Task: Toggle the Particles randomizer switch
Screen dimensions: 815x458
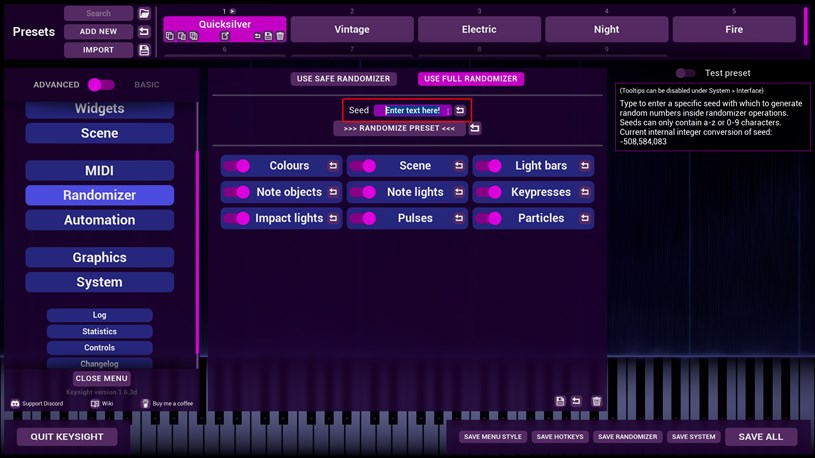Action: pyautogui.click(x=489, y=218)
